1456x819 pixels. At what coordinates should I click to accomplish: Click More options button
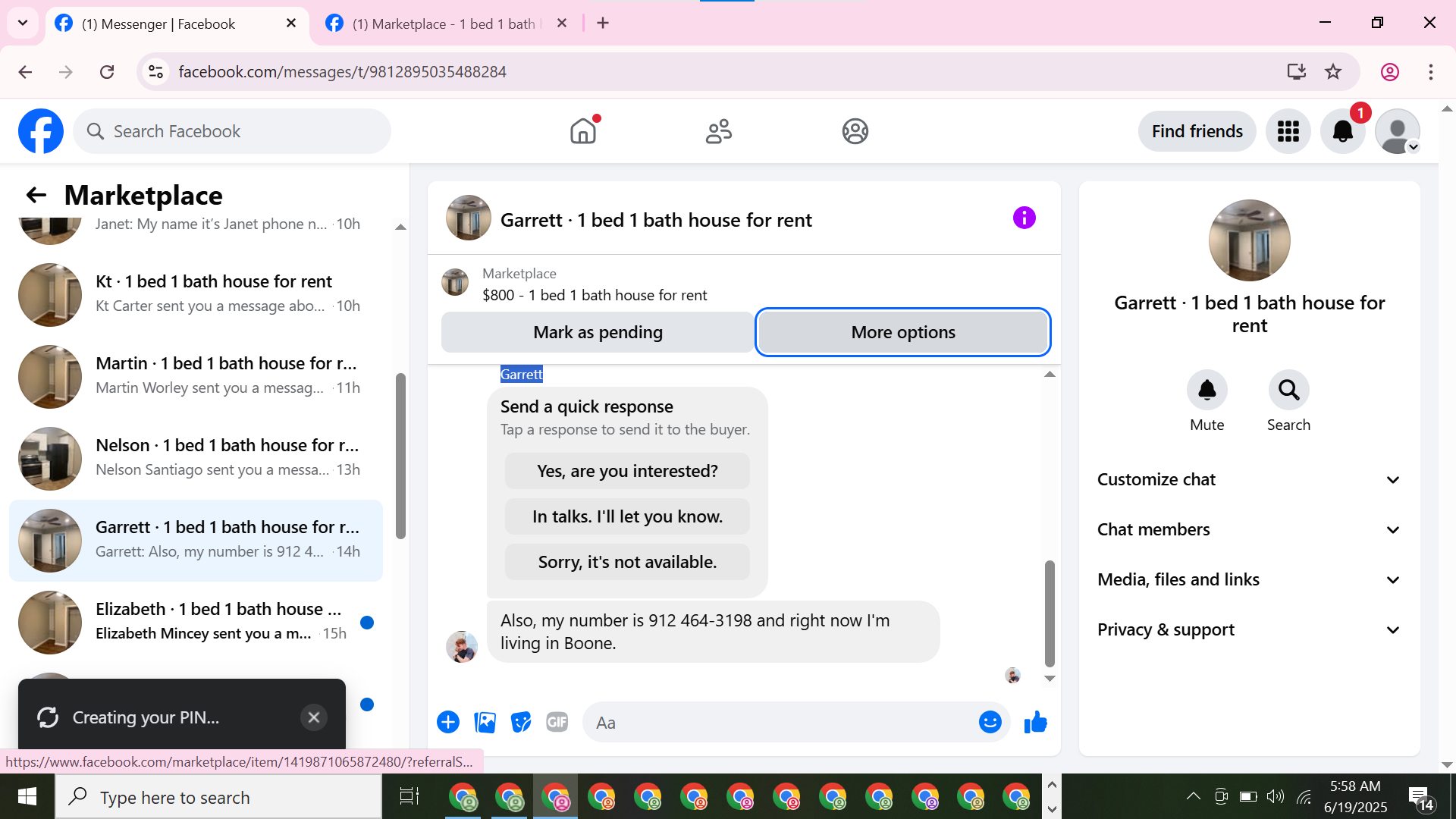[x=903, y=332]
